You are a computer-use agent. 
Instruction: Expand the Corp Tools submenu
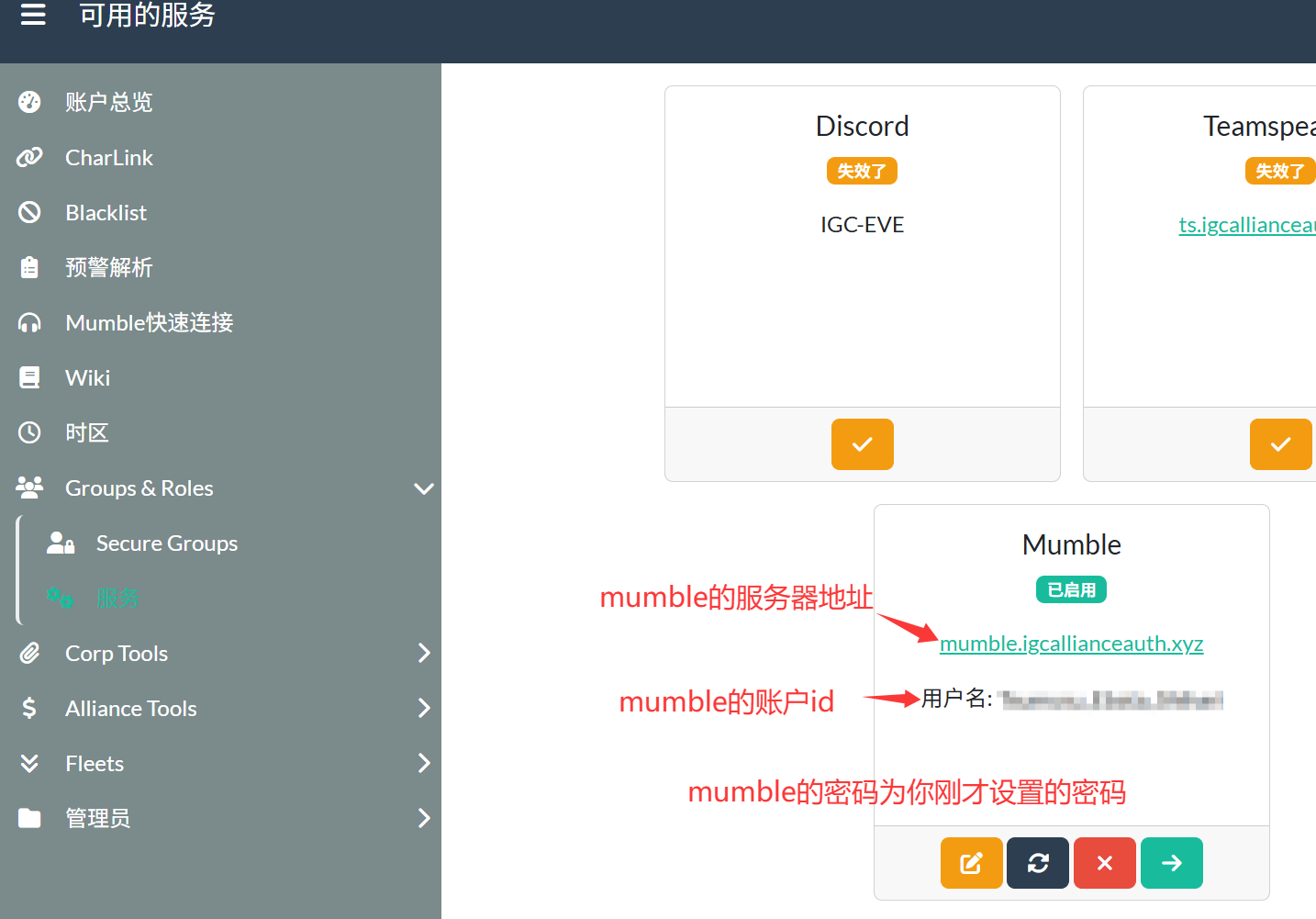423,654
